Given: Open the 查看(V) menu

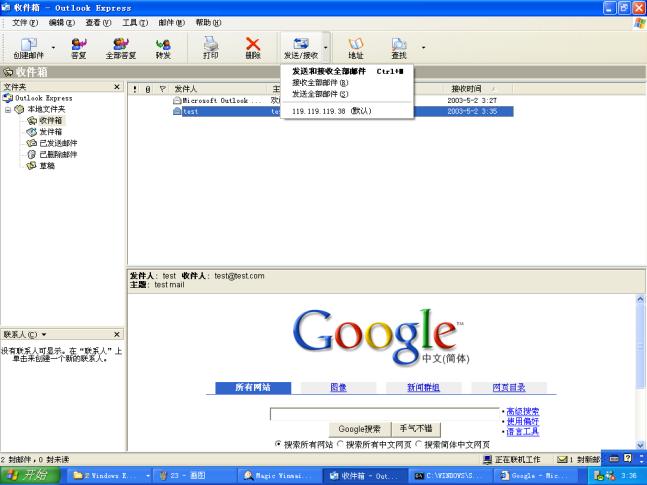Looking at the screenshot, I should (x=98, y=23).
